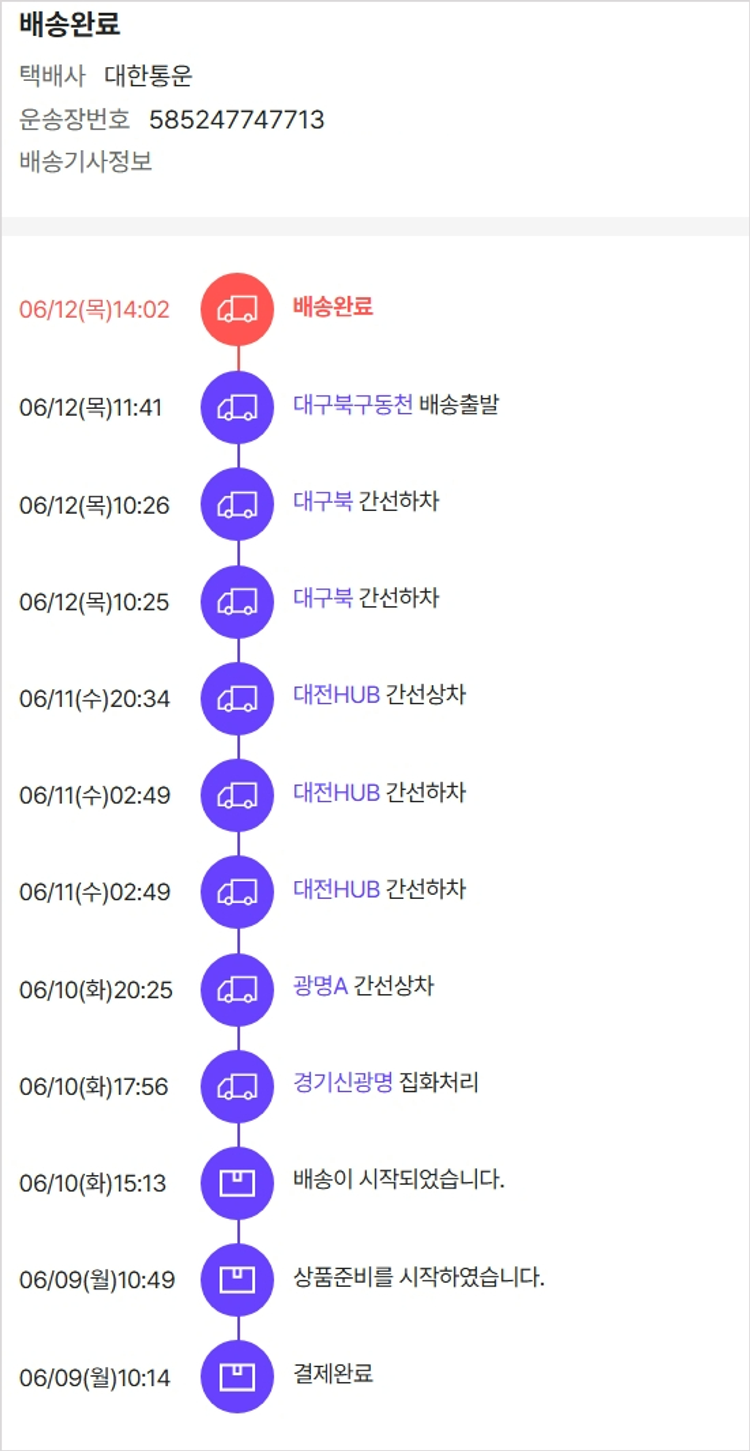Click tracking number 585247747713
The height and width of the screenshot is (1451, 750).
coord(237,121)
